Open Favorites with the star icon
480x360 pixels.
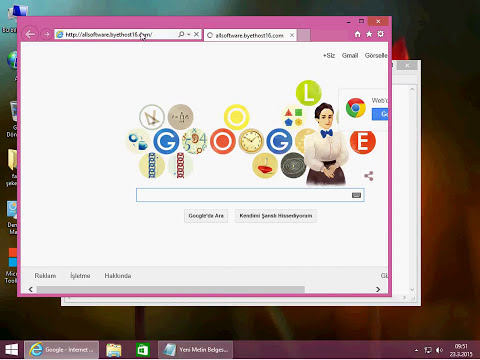(369, 34)
